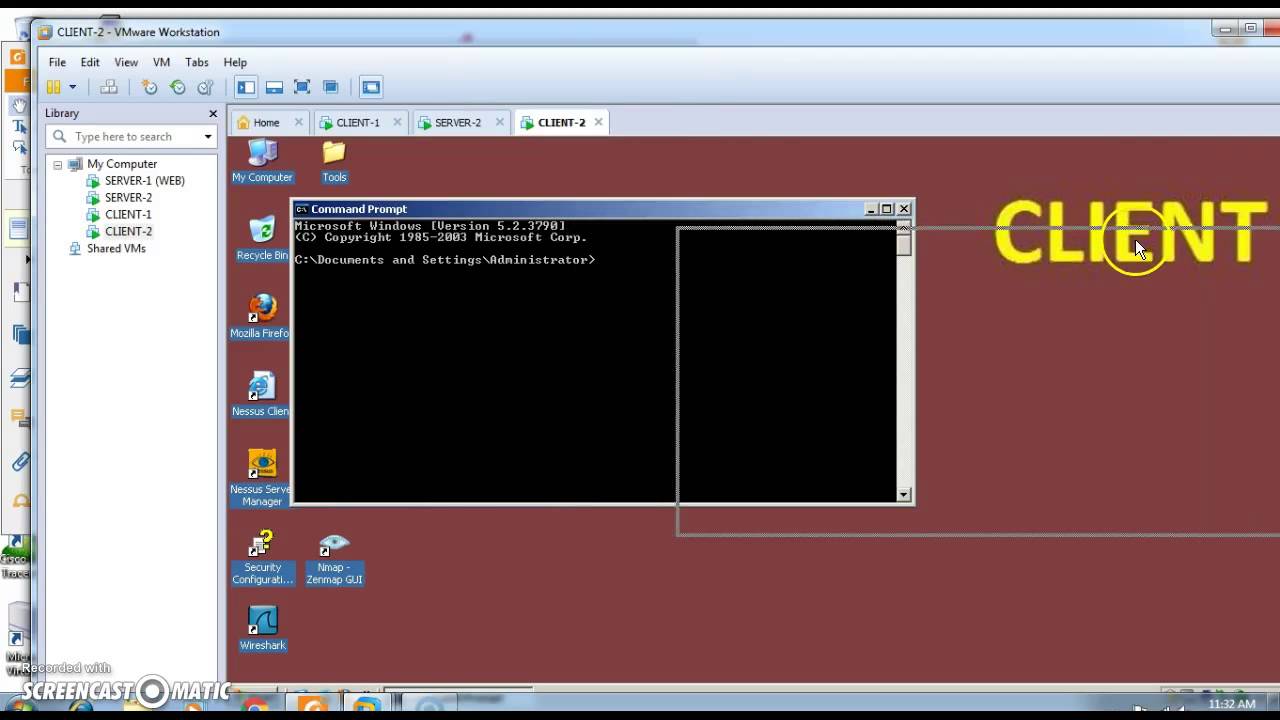
Task: Minimize the Command Prompt window
Action: tap(871, 209)
